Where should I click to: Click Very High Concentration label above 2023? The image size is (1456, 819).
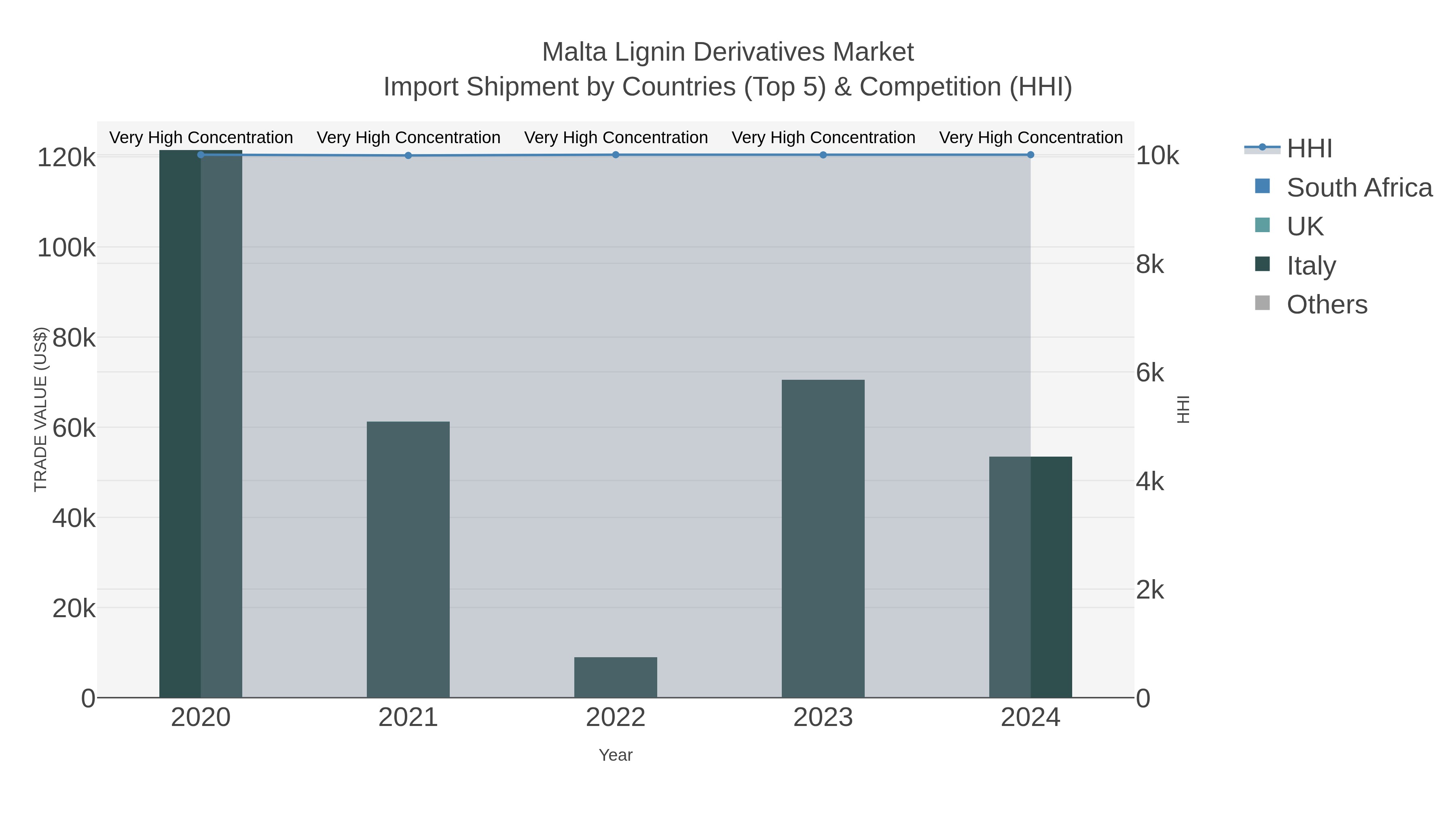coord(823,138)
